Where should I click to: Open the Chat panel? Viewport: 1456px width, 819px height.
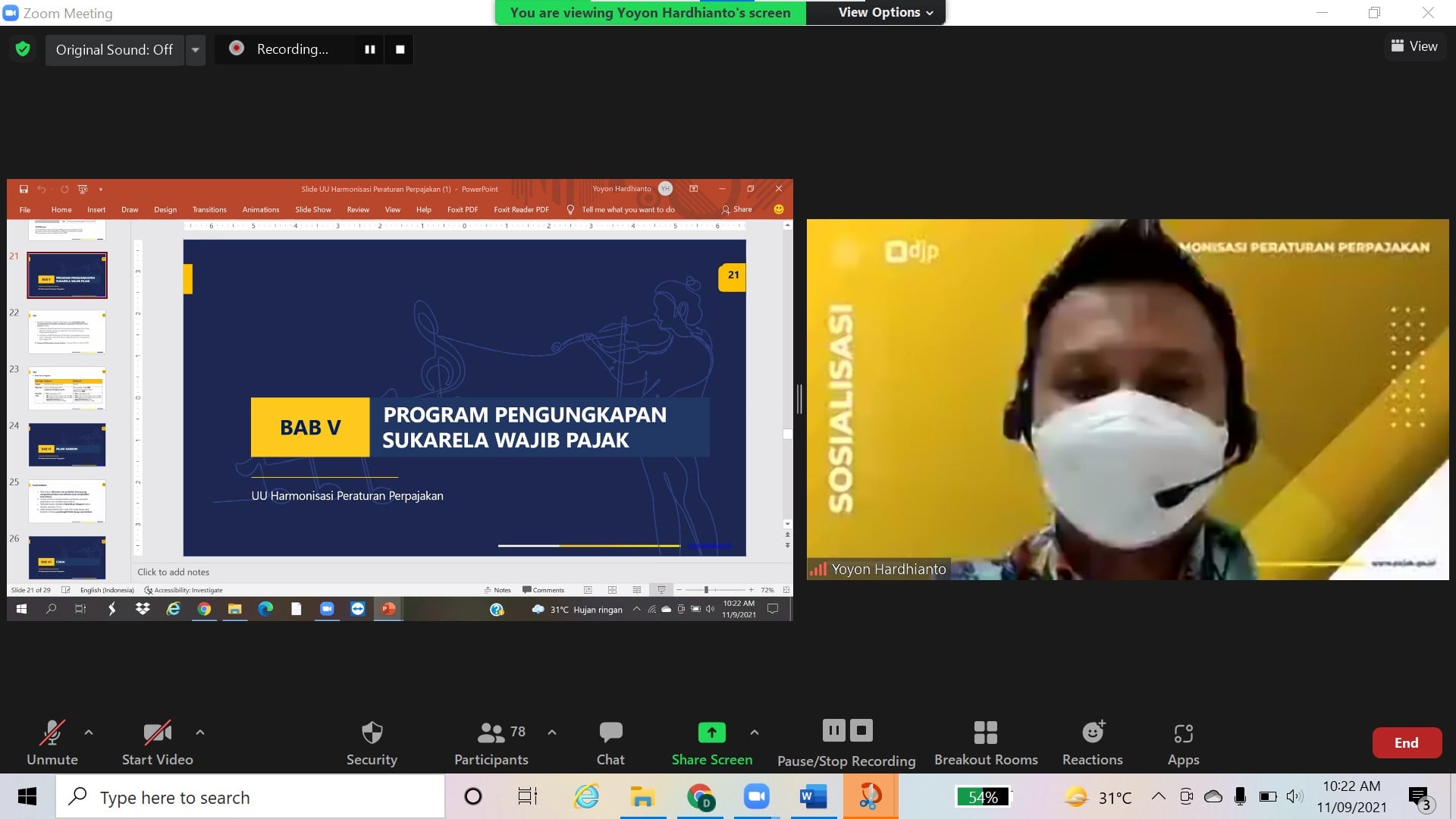[610, 733]
